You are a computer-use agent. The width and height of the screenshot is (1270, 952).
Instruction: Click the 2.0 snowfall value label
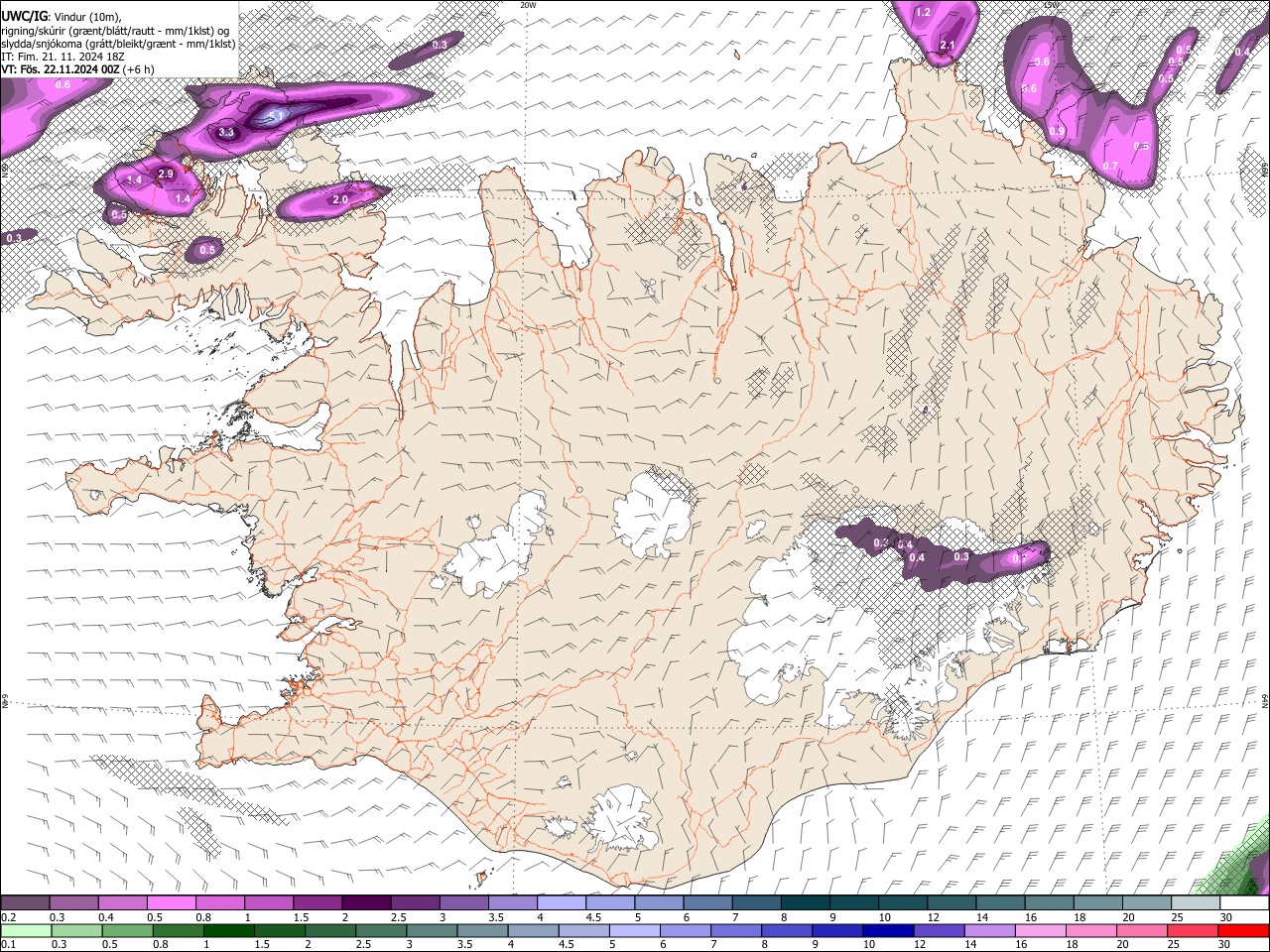pyautogui.click(x=340, y=199)
